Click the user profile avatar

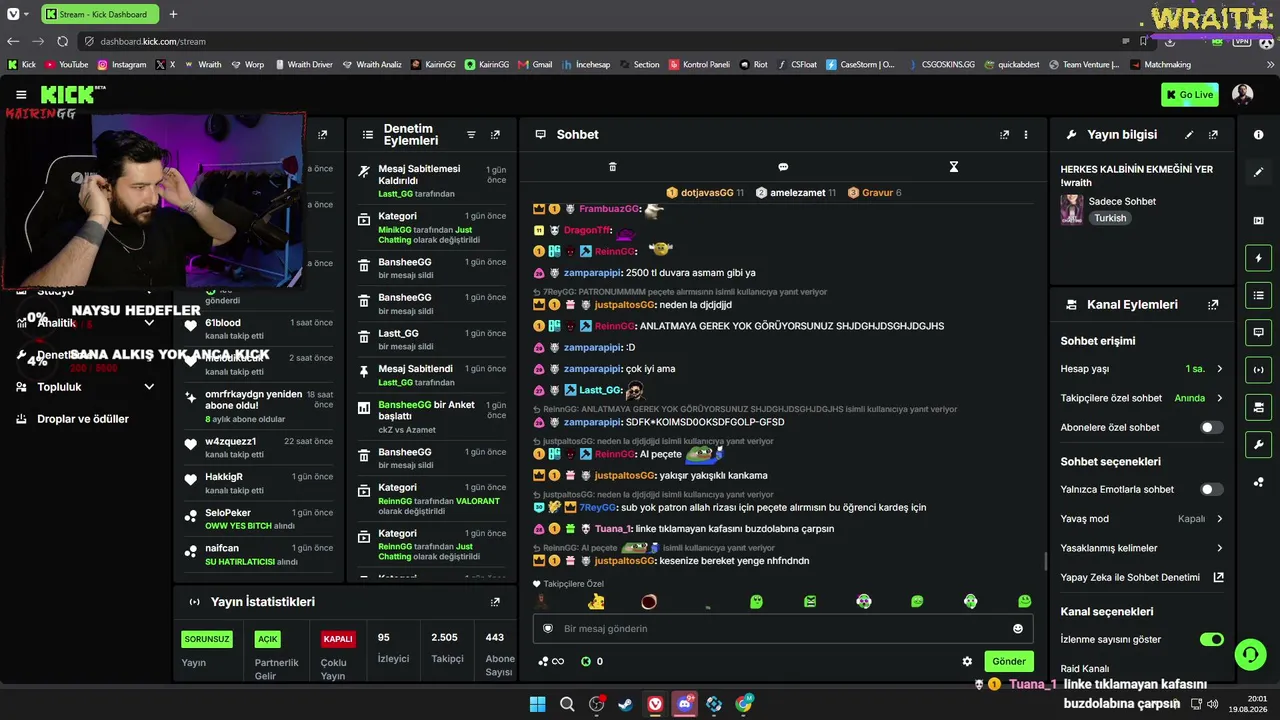(x=1243, y=95)
